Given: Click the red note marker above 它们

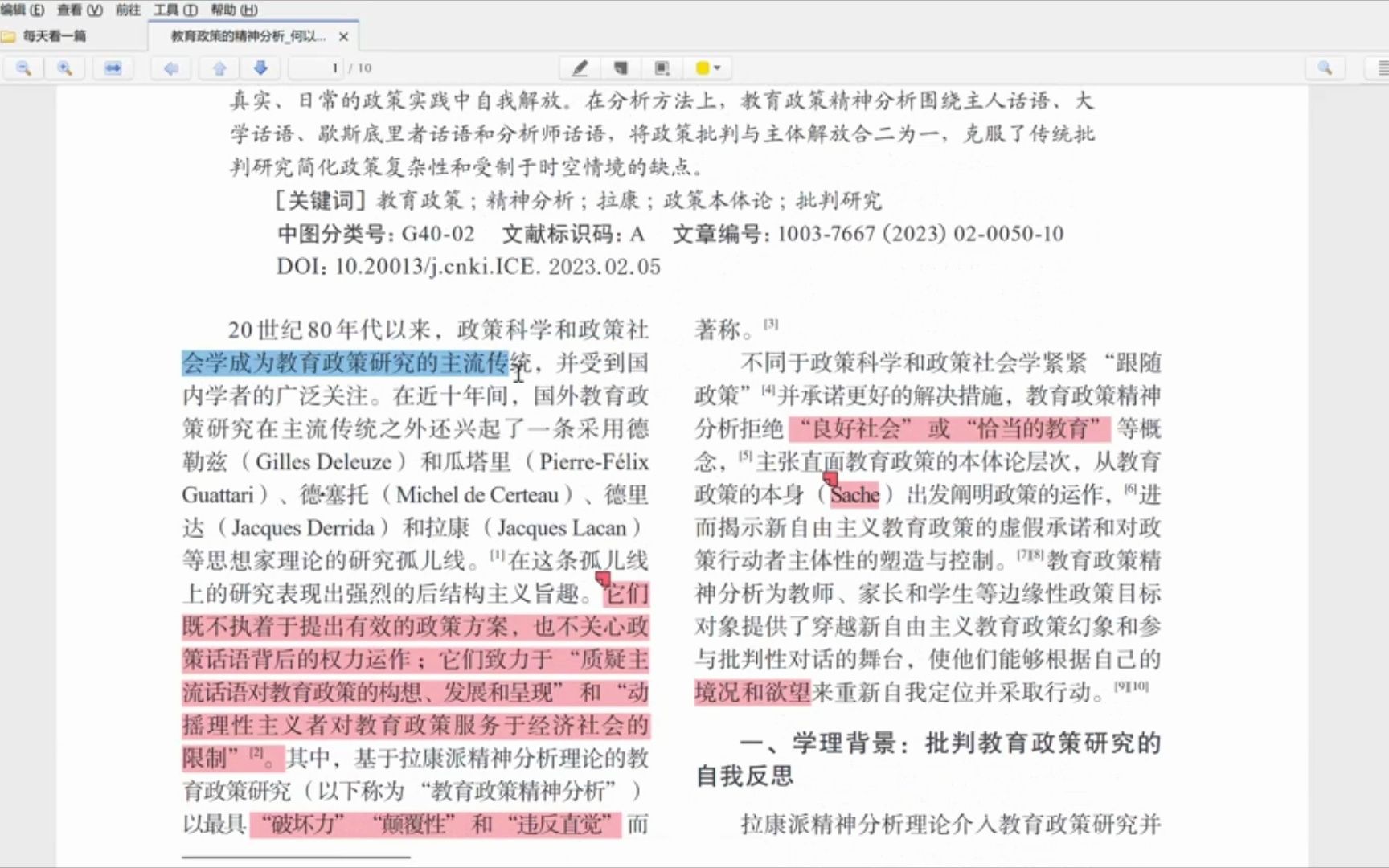Looking at the screenshot, I should (x=603, y=578).
